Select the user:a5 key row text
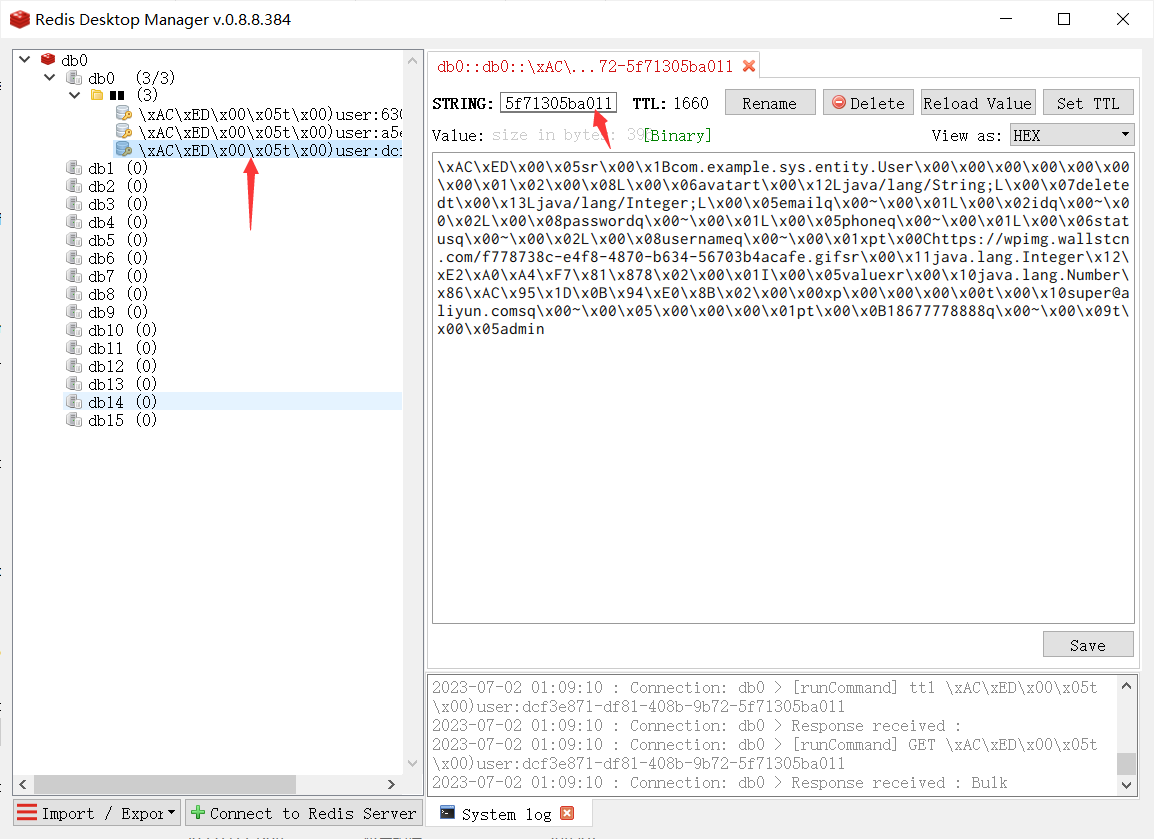 click(269, 132)
